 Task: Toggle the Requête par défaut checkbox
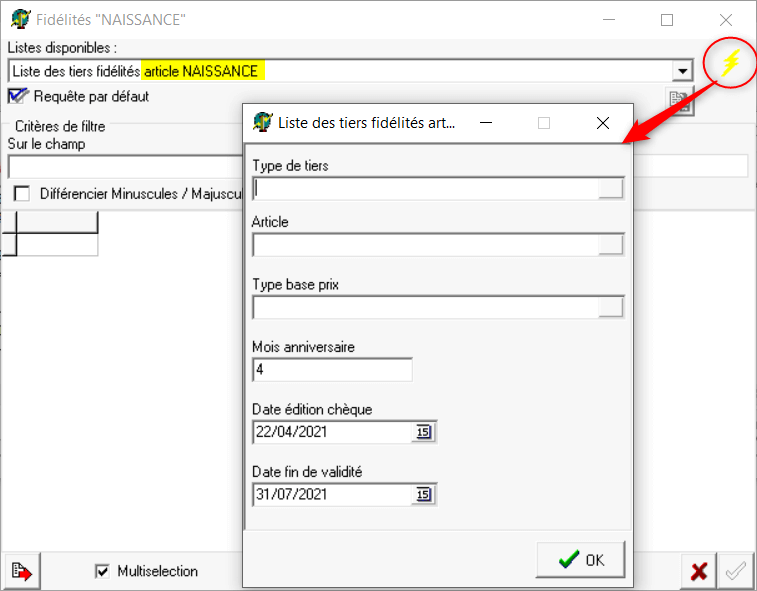point(18,96)
